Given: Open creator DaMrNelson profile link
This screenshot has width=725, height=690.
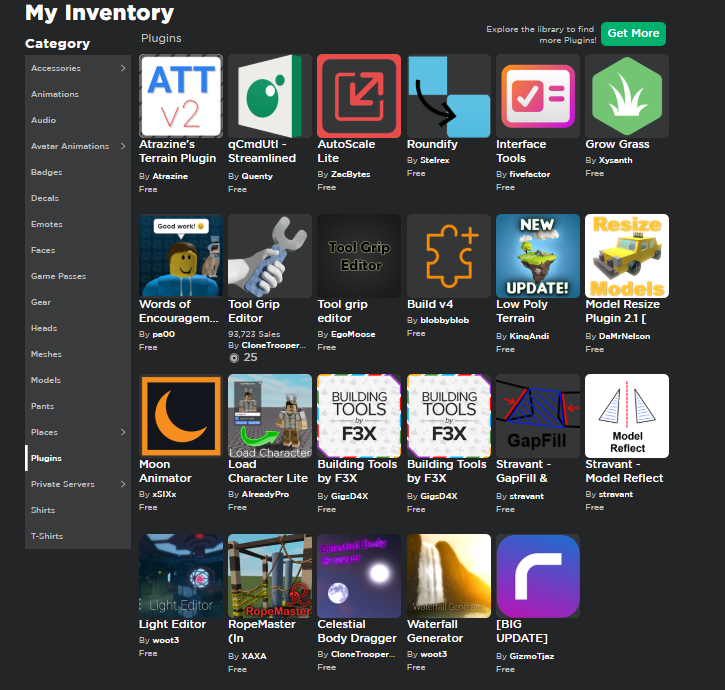Looking at the screenshot, I should click(624, 336).
